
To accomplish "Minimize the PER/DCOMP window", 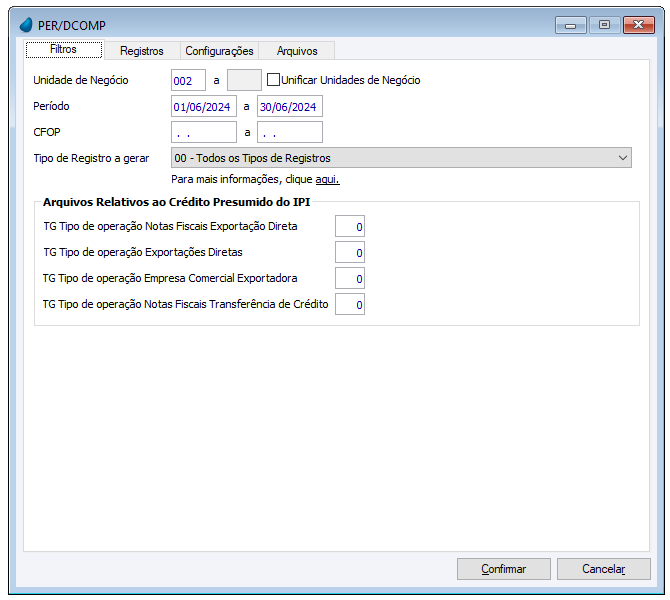I will 570,25.
